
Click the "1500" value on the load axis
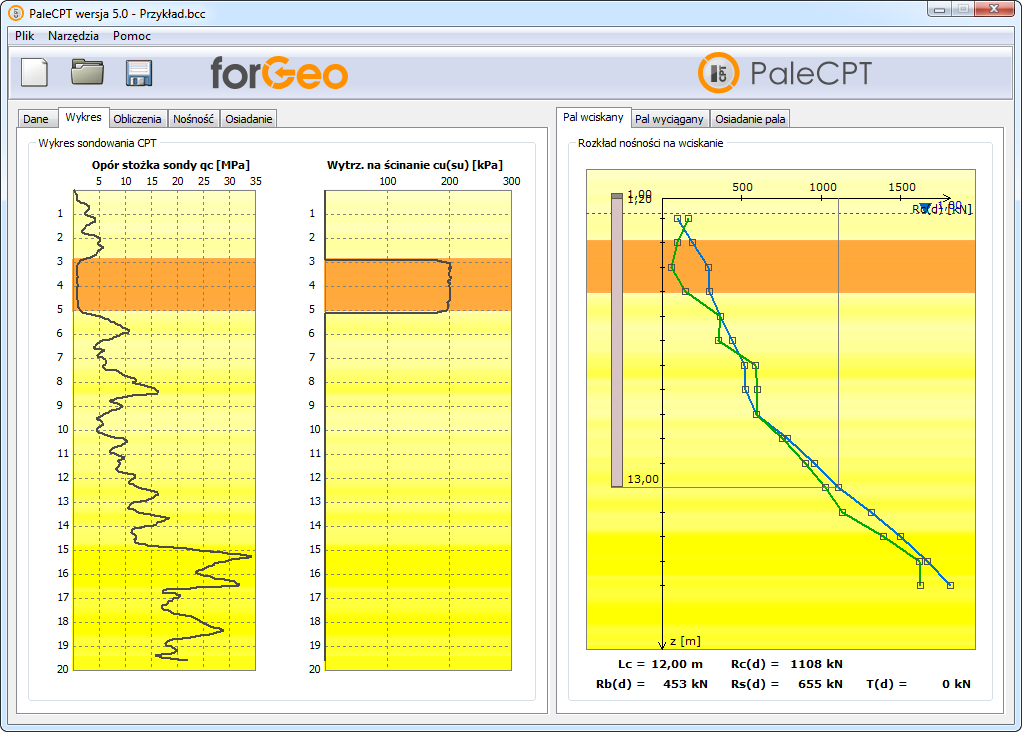coord(902,187)
